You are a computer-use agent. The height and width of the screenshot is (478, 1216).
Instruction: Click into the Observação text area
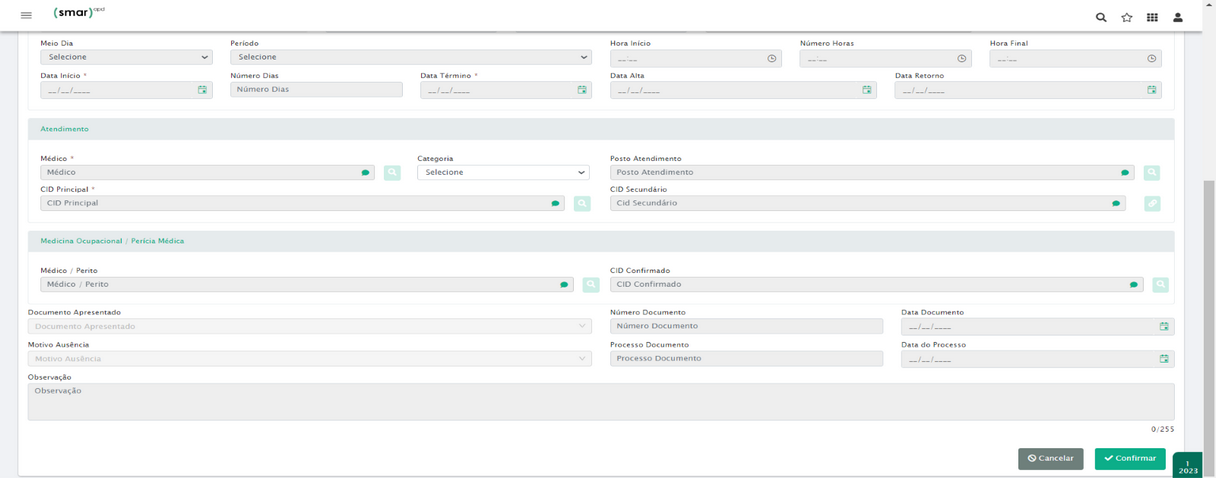pyautogui.click(x=601, y=401)
